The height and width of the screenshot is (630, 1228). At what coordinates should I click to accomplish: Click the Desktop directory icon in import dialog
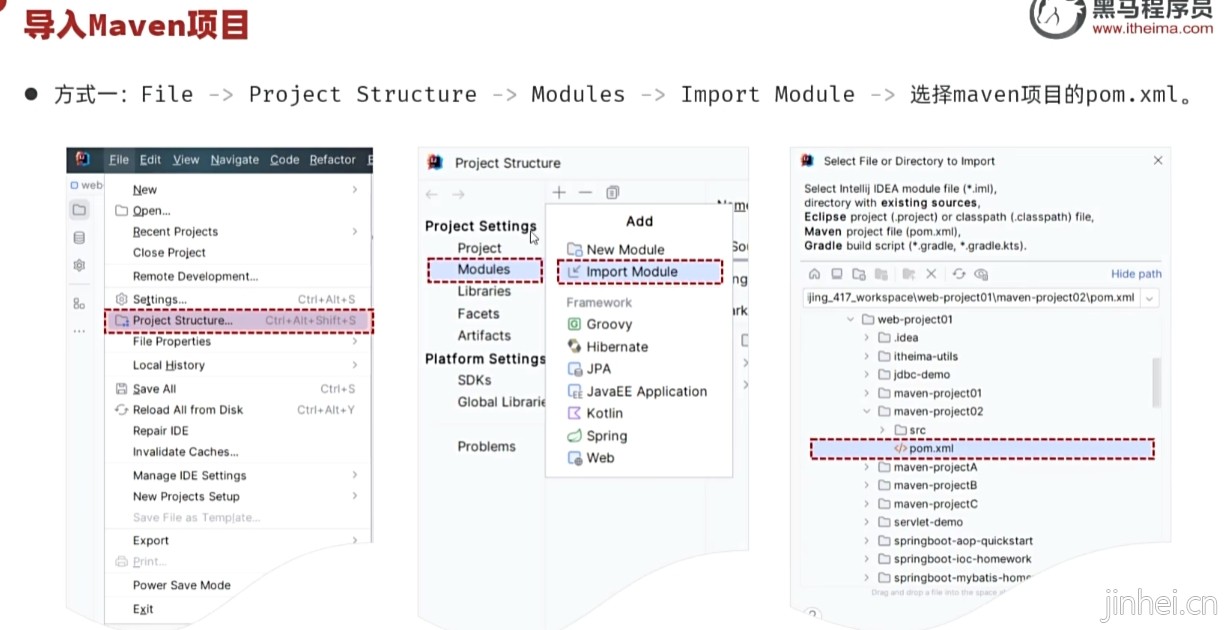point(837,274)
